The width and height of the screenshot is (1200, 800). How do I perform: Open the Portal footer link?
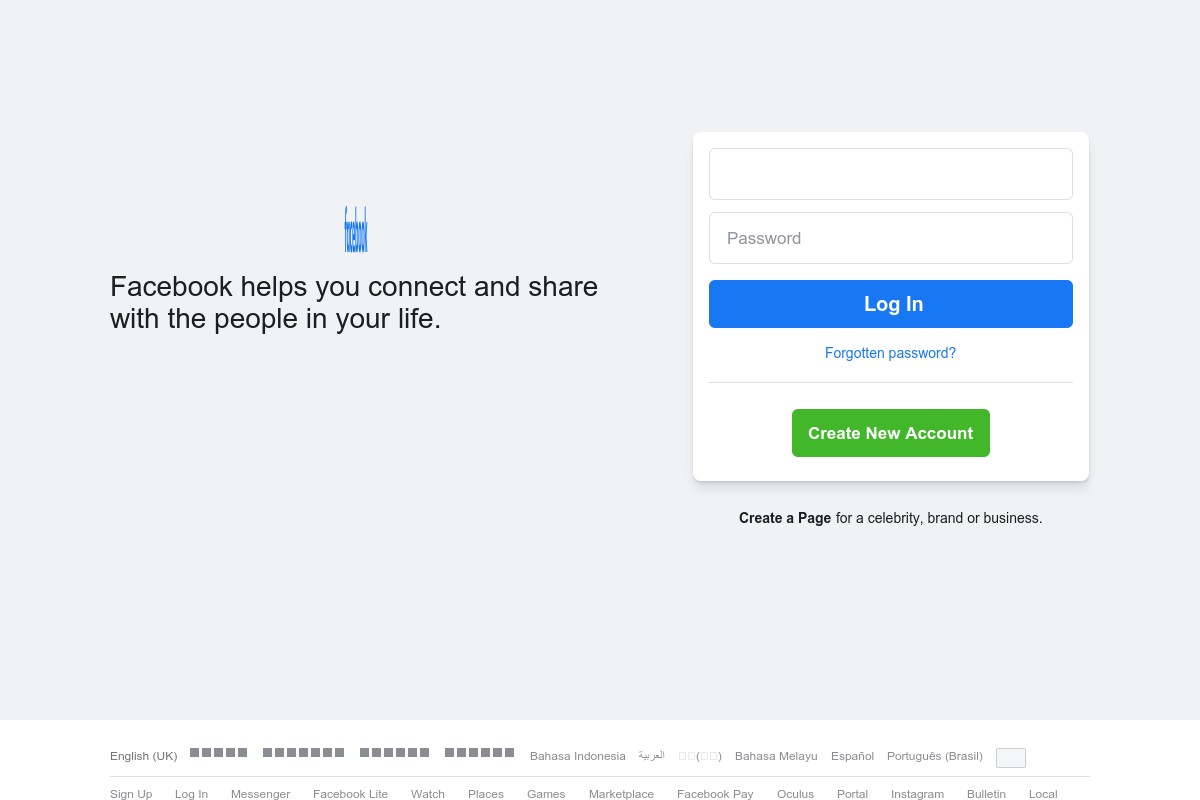click(852, 794)
